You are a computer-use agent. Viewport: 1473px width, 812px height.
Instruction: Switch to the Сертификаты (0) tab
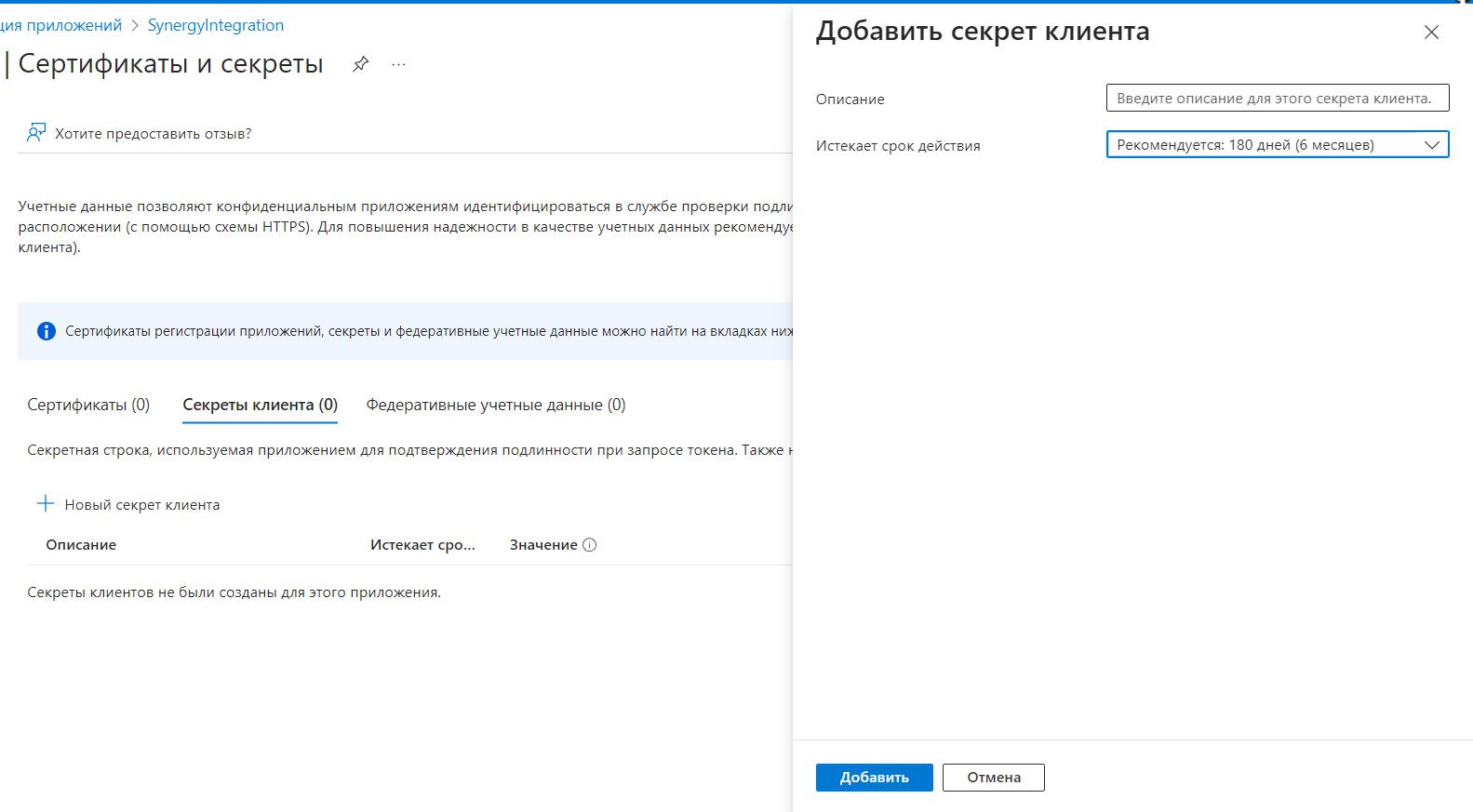coord(88,405)
